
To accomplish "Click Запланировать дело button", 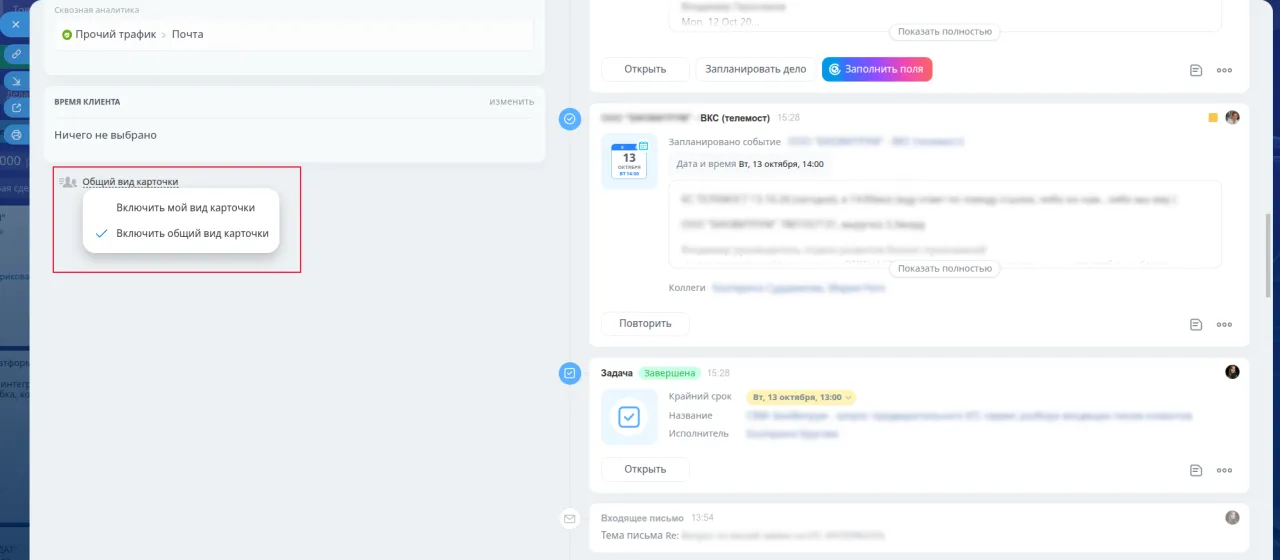I will (x=755, y=69).
